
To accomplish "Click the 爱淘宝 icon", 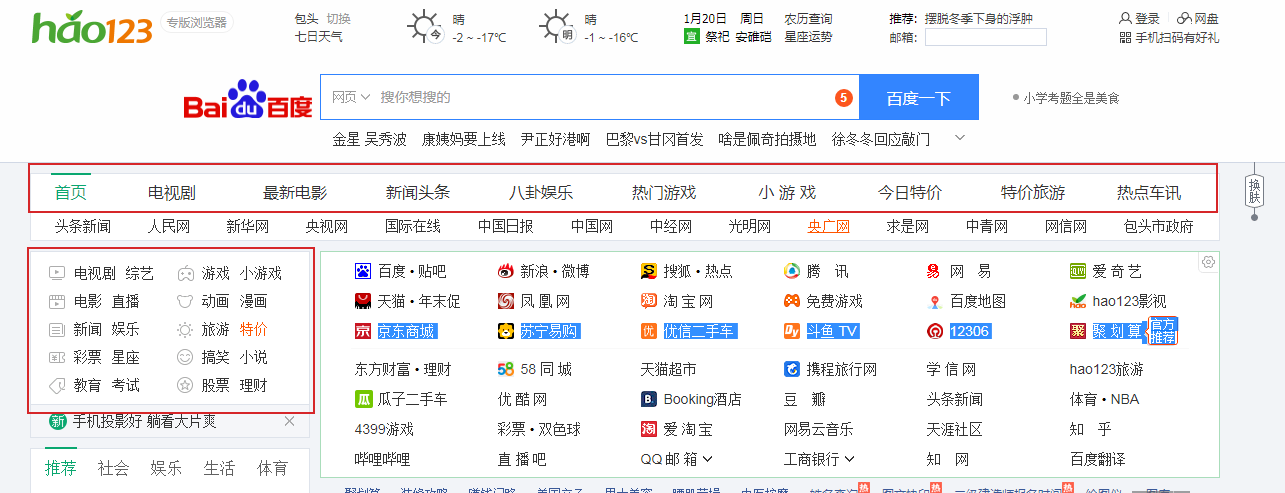I will (649, 429).
